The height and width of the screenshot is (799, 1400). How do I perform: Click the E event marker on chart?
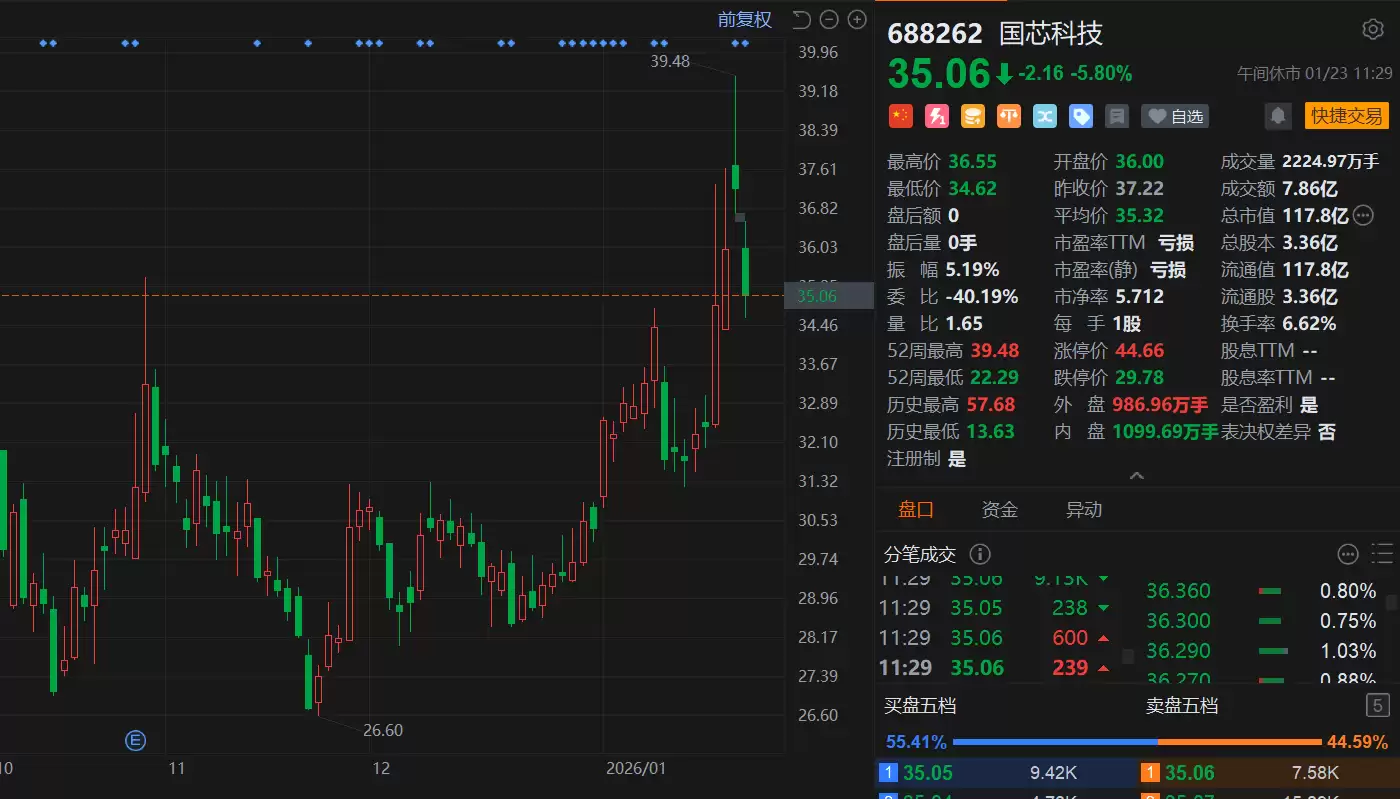tap(135, 740)
